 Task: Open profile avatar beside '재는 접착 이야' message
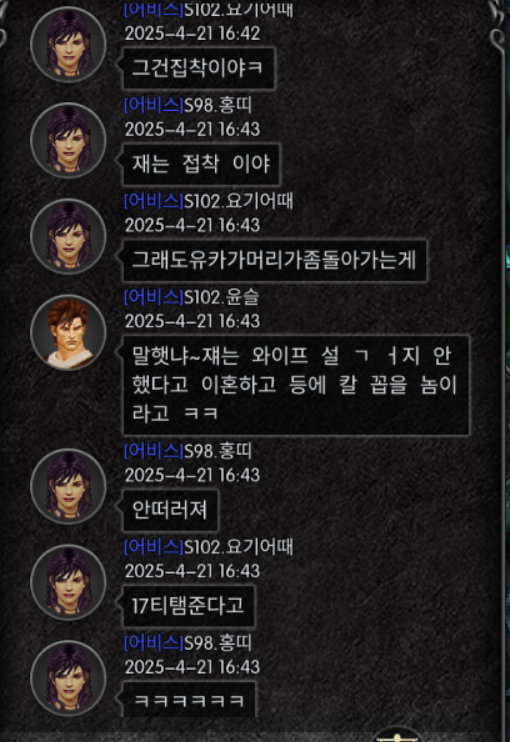click(x=68, y=141)
